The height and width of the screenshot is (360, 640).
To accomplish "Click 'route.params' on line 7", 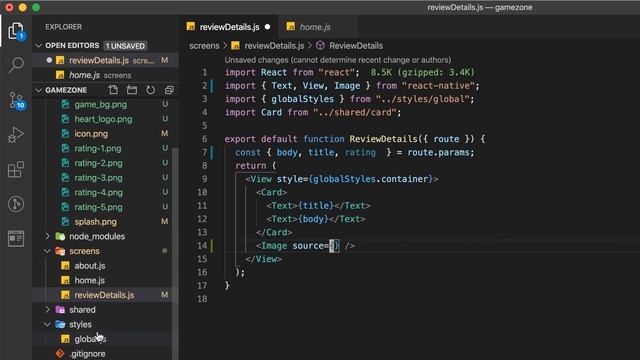I will [x=438, y=152].
